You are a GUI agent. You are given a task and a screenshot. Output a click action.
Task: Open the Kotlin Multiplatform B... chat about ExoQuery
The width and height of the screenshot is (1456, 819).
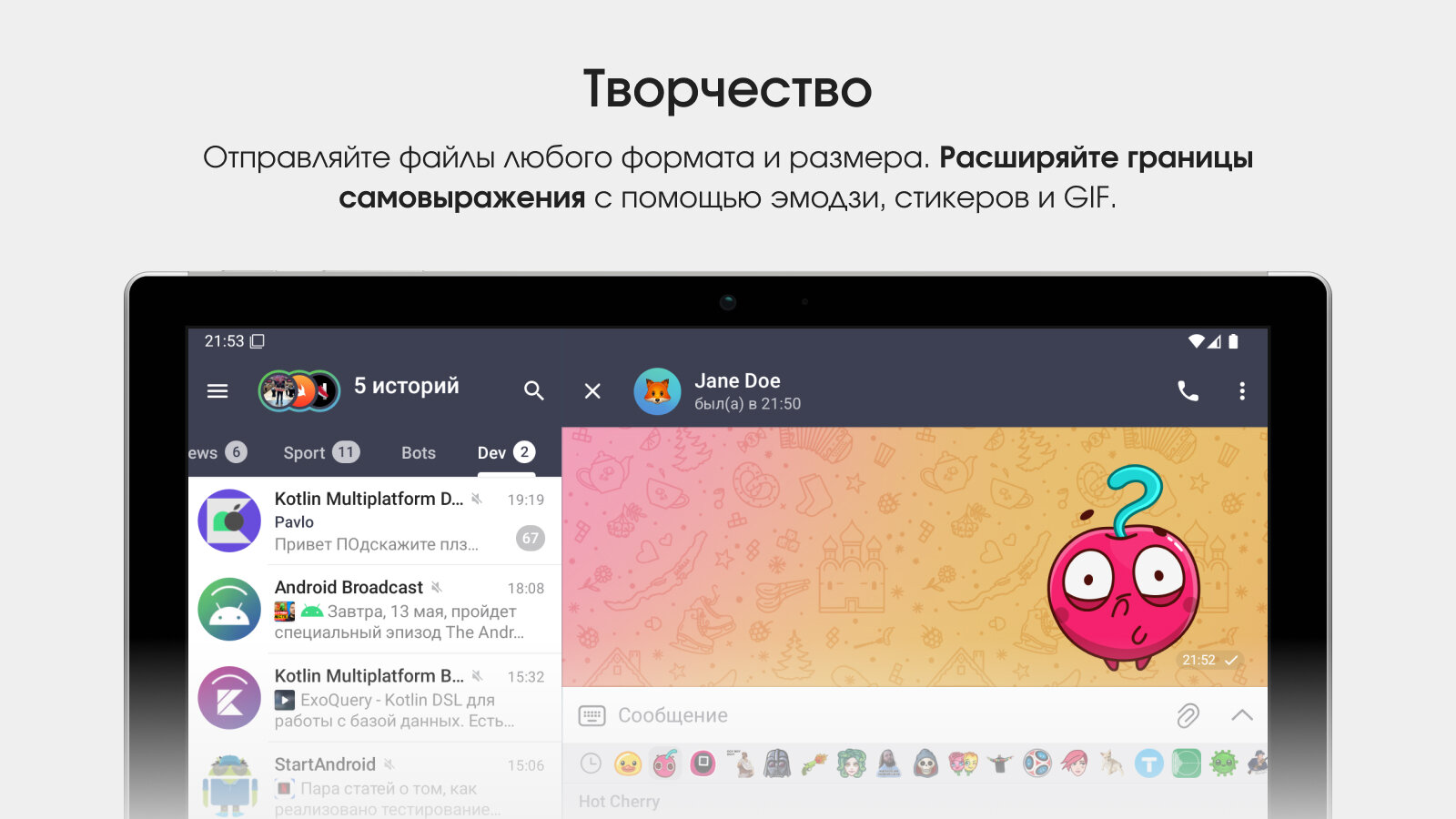click(375, 698)
